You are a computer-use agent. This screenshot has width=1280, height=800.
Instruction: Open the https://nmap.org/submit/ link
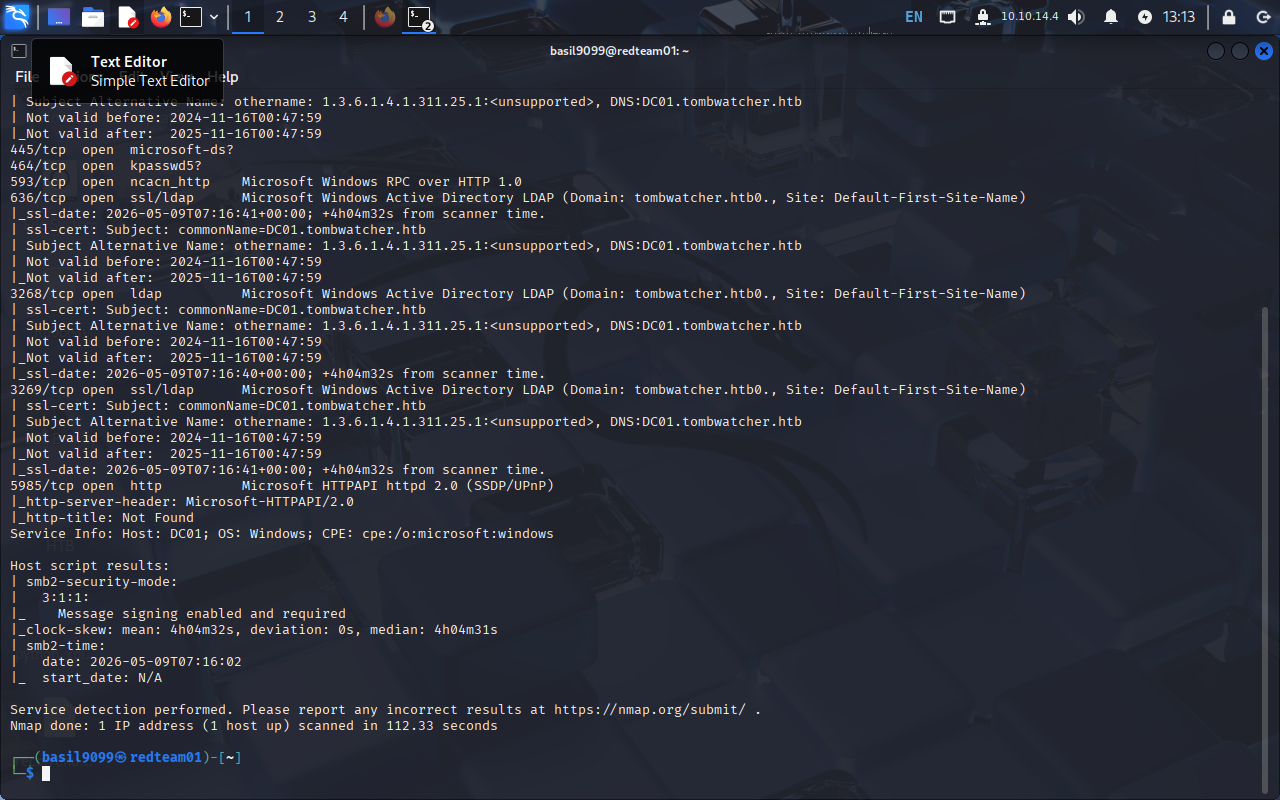650,710
